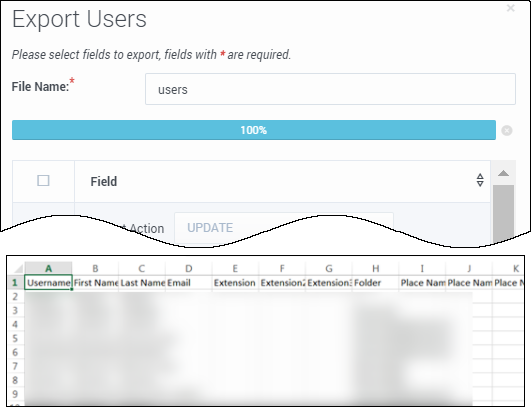The image size is (531, 412).
Task: Select spreadsheet column D header
Action: point(189,269)
